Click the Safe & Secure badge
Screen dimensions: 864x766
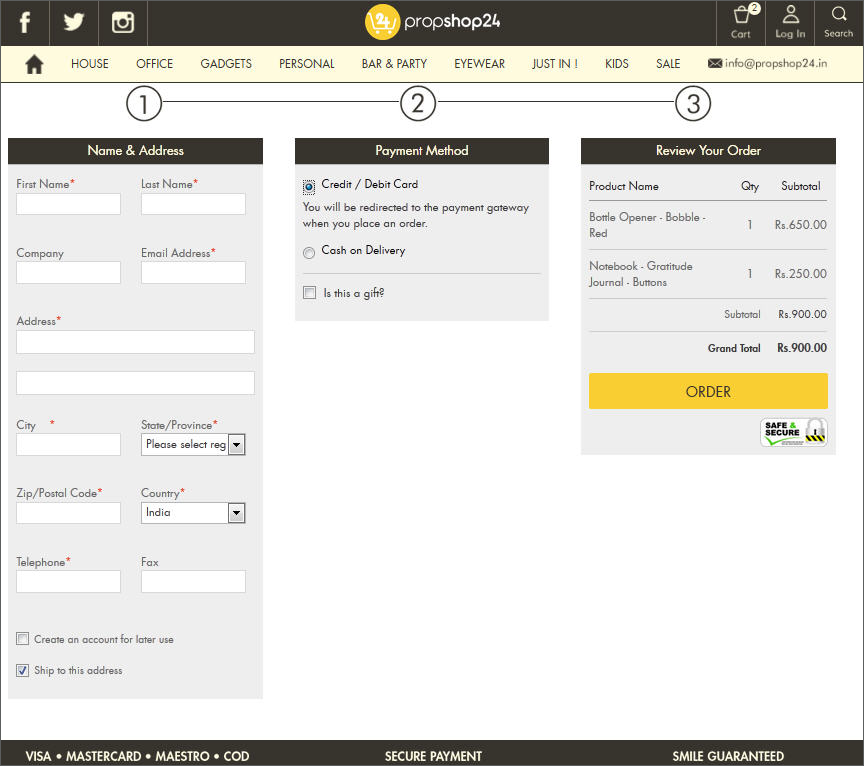coord(794,432)
